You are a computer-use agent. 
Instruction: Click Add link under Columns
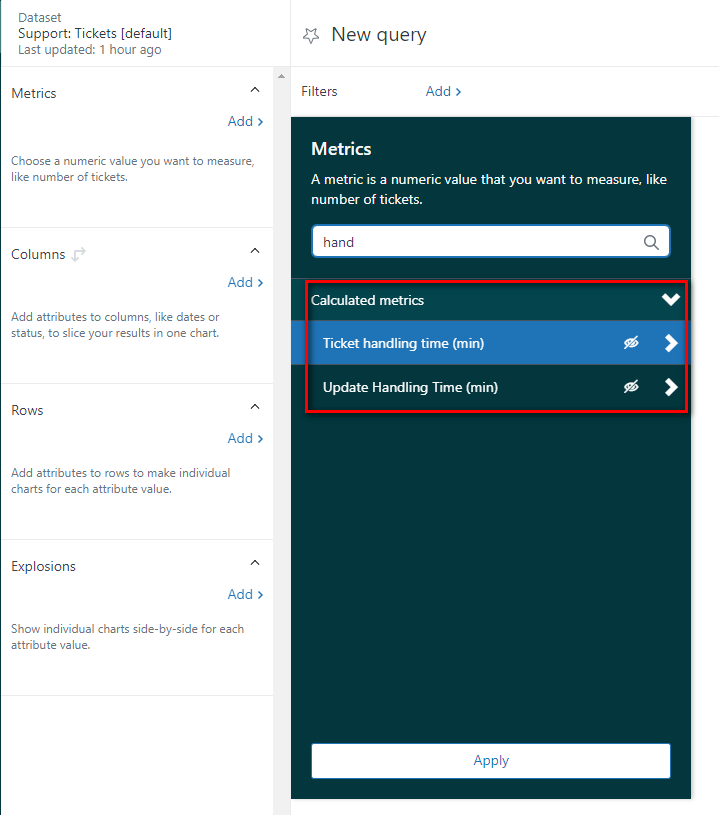coord(245,282)
